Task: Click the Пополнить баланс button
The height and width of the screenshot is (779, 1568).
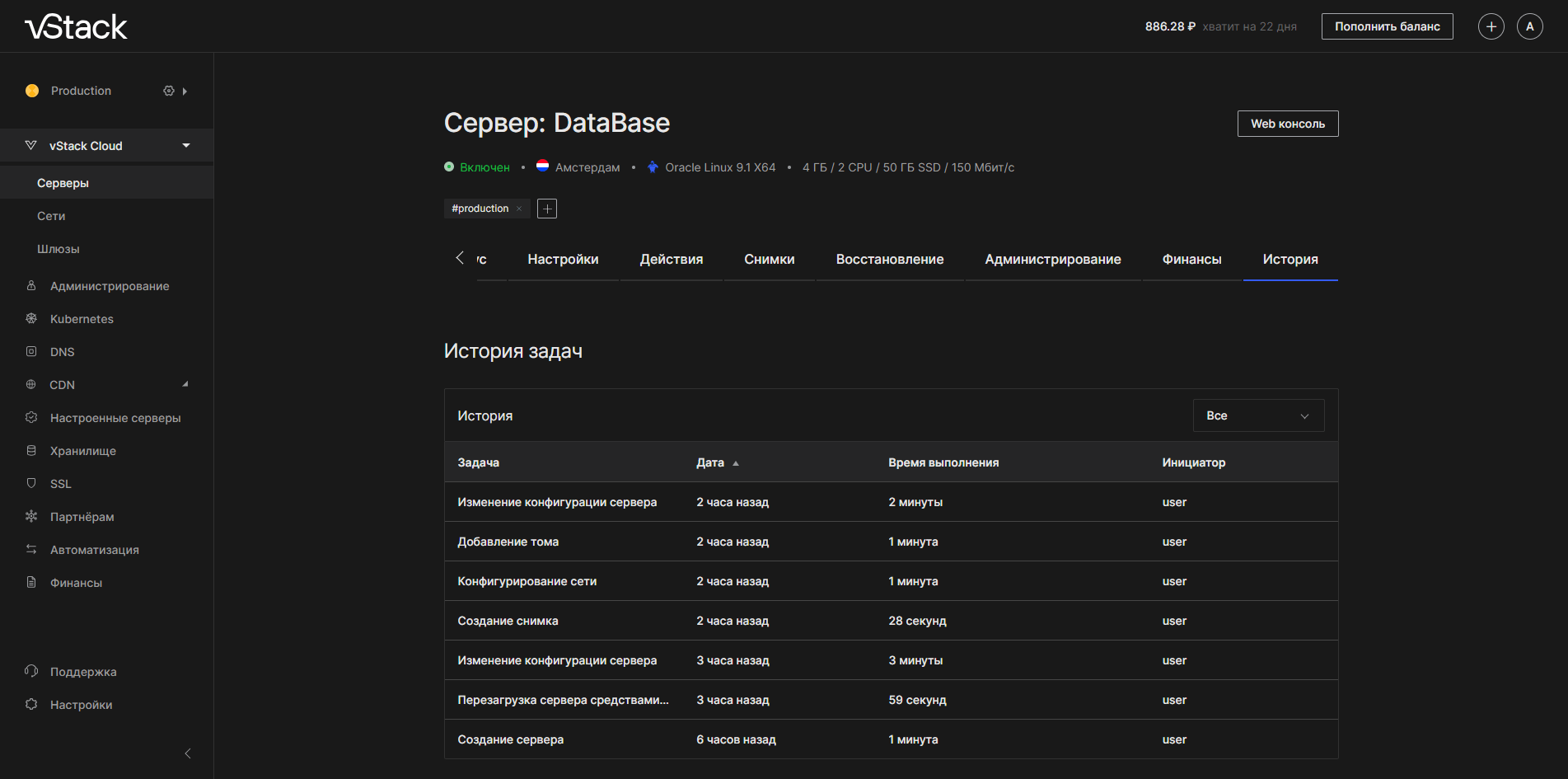Action: [x=1387, y=26]
